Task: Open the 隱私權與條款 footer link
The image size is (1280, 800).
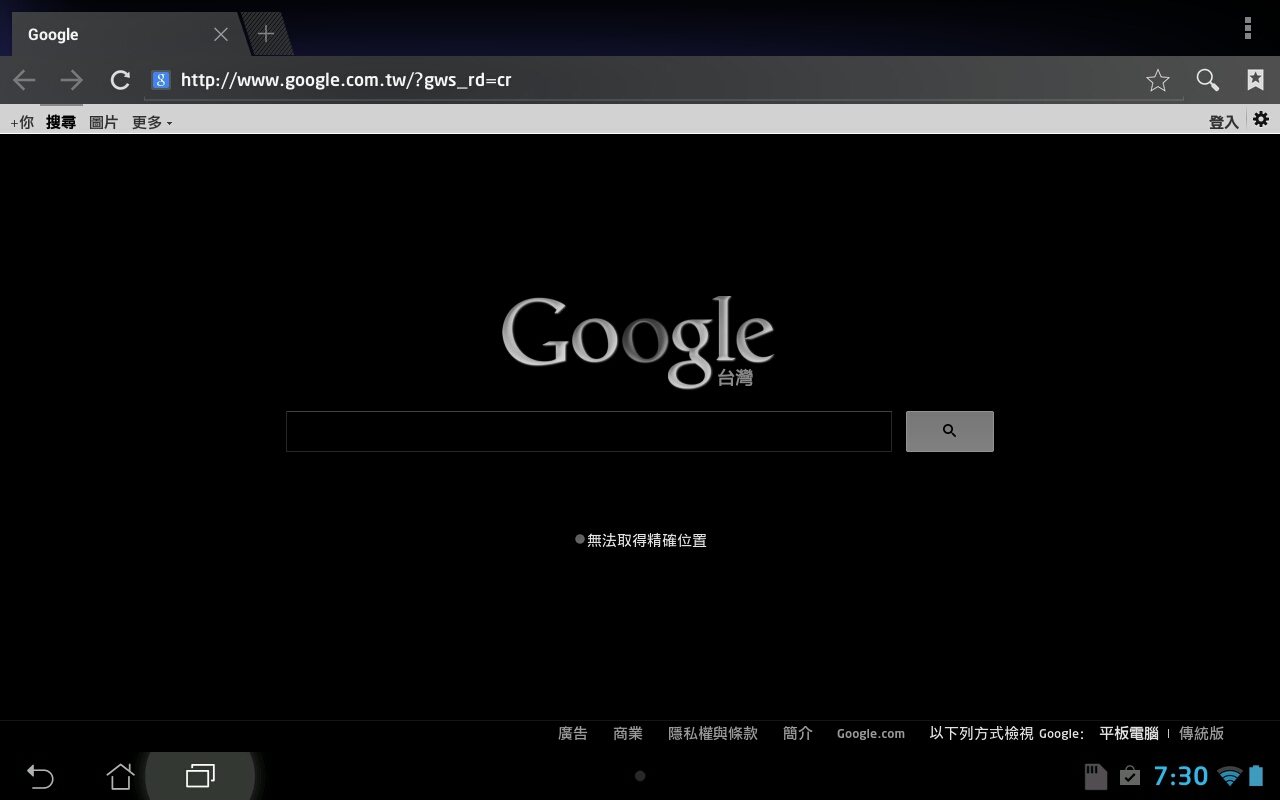Action: click(713, 733)
